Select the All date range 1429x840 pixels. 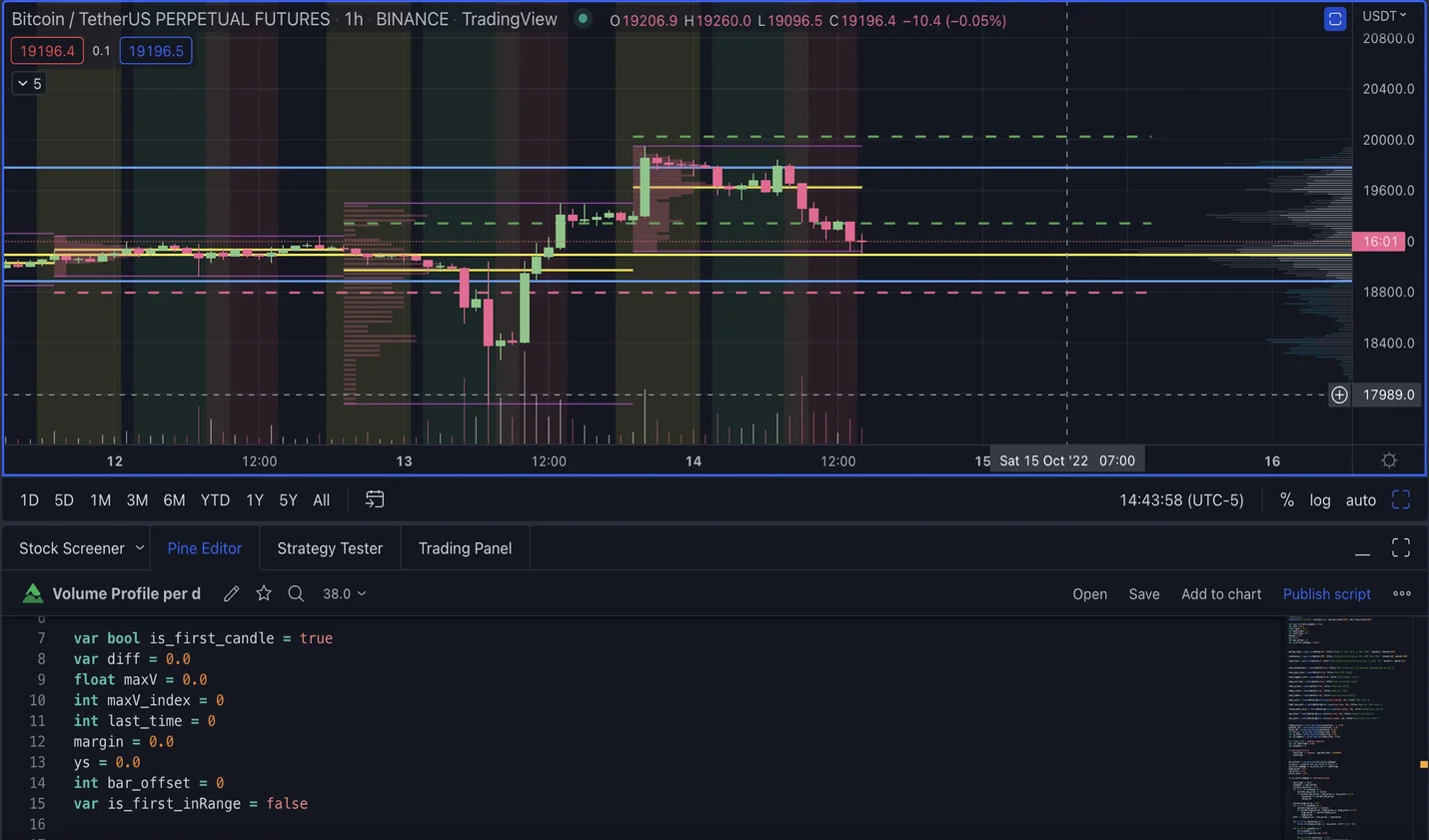coord(321,499)
